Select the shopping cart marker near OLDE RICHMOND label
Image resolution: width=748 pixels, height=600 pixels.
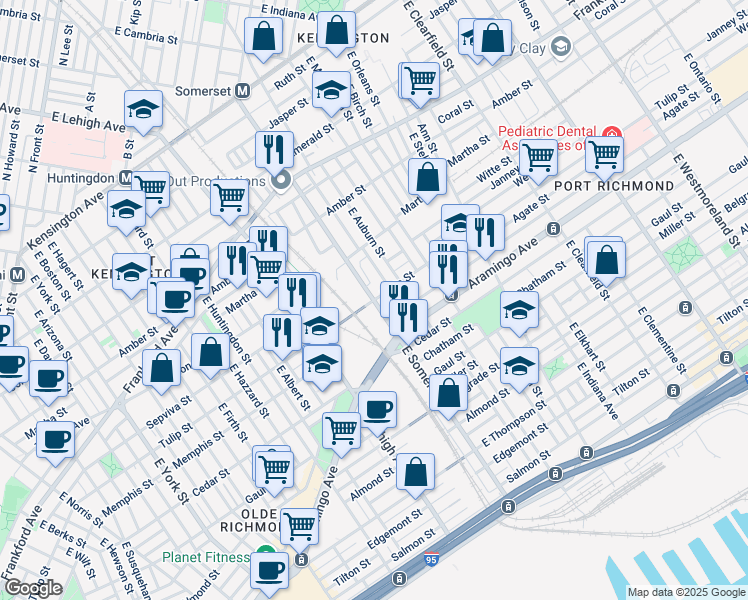(x=300, y=530)
